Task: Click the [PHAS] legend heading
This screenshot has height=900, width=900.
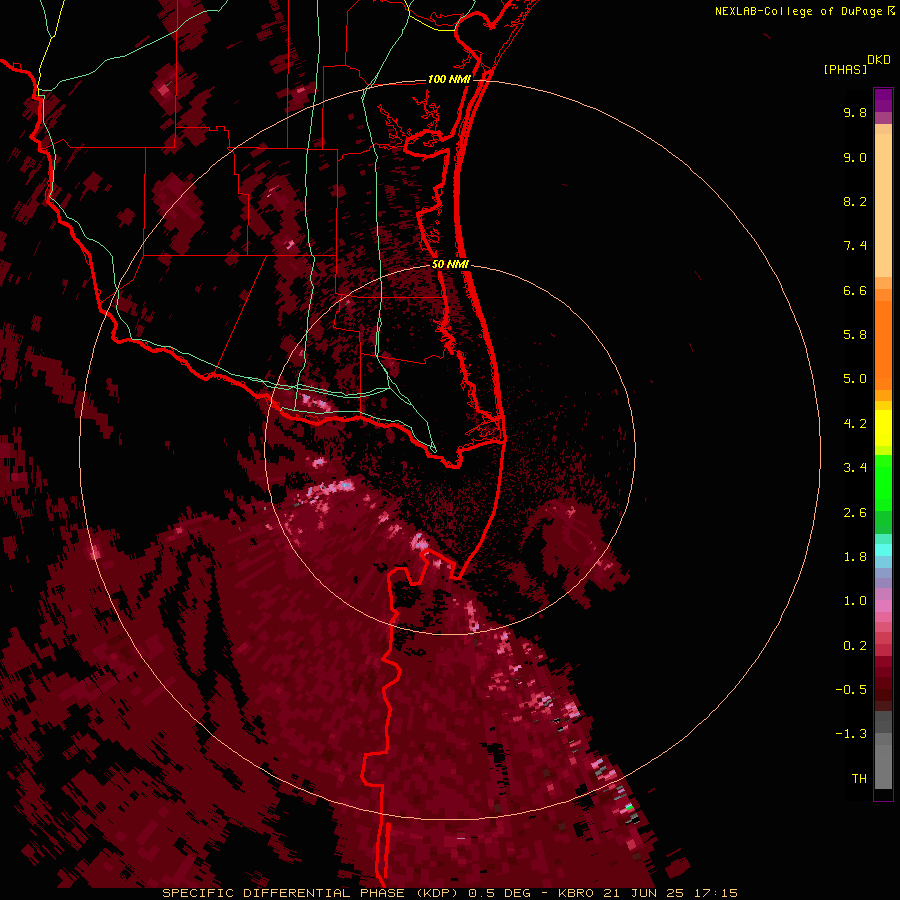Action: 845,69
